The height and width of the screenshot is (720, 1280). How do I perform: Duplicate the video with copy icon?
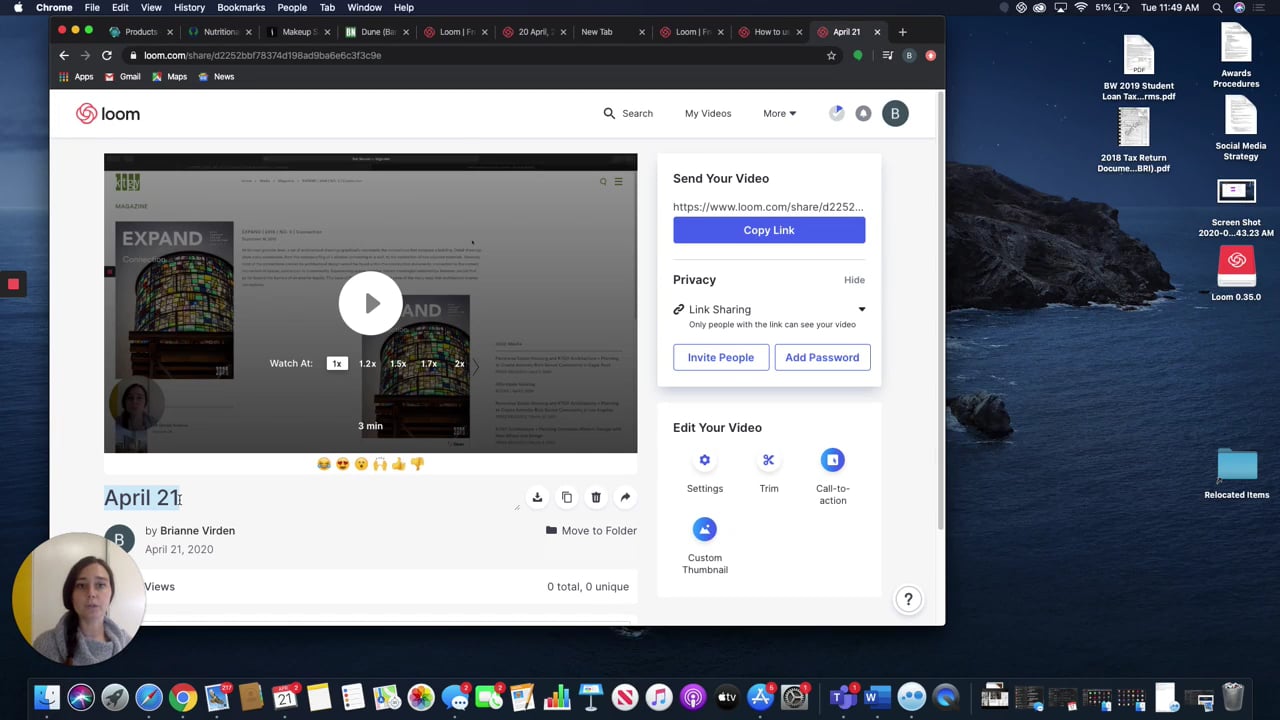pyautogui.click(x=567, y=498)
